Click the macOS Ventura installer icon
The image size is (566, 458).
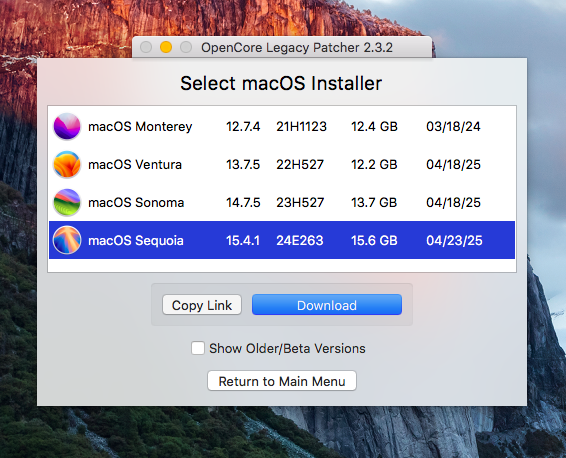pyautogui.click(x=67, y=164)
